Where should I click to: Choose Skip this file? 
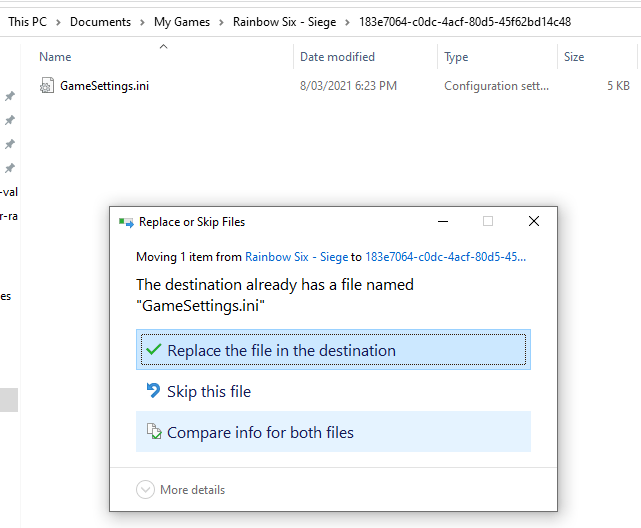pos(333,391)
